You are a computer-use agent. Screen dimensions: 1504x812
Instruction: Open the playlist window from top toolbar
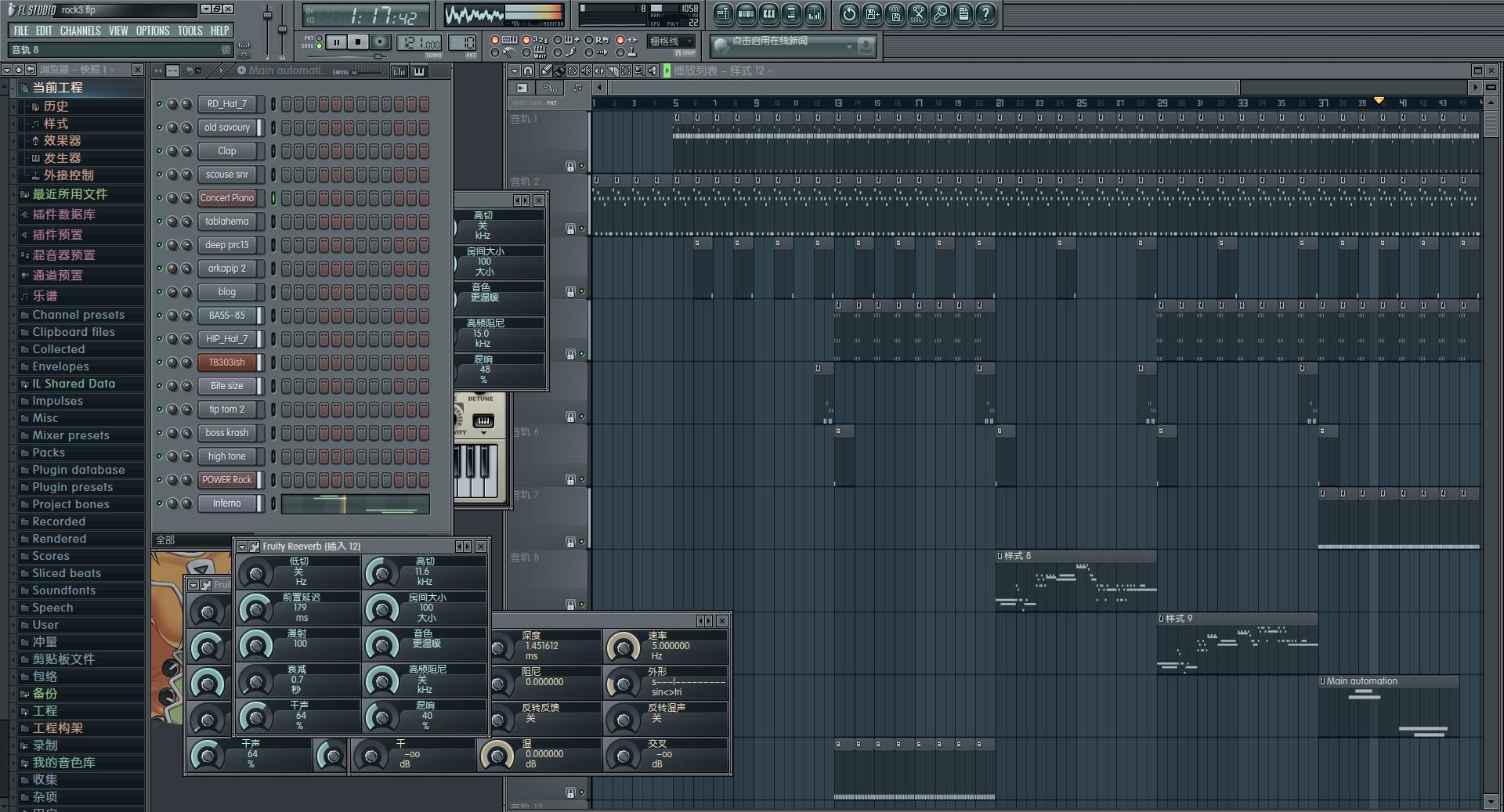pos(723,13)
